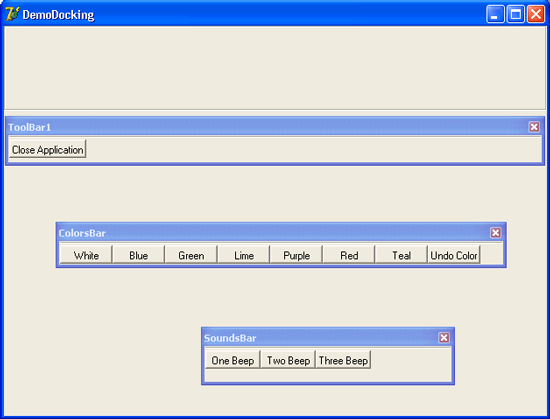Play the One Beep sound
Image resolution: width=550 pixels, height=419 pixels.
click(233, 360)
